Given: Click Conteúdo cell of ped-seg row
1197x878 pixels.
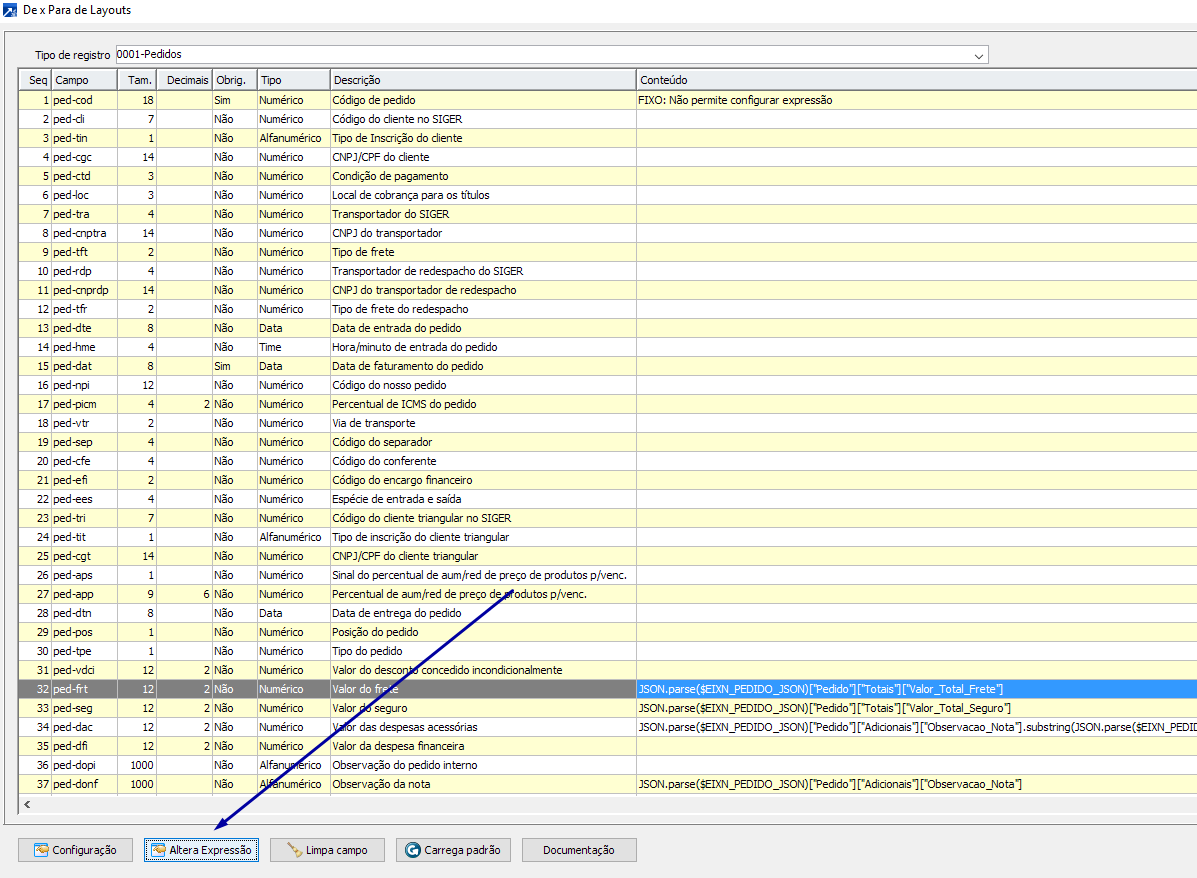Looking at the screenshot, I should coord(915,708).
